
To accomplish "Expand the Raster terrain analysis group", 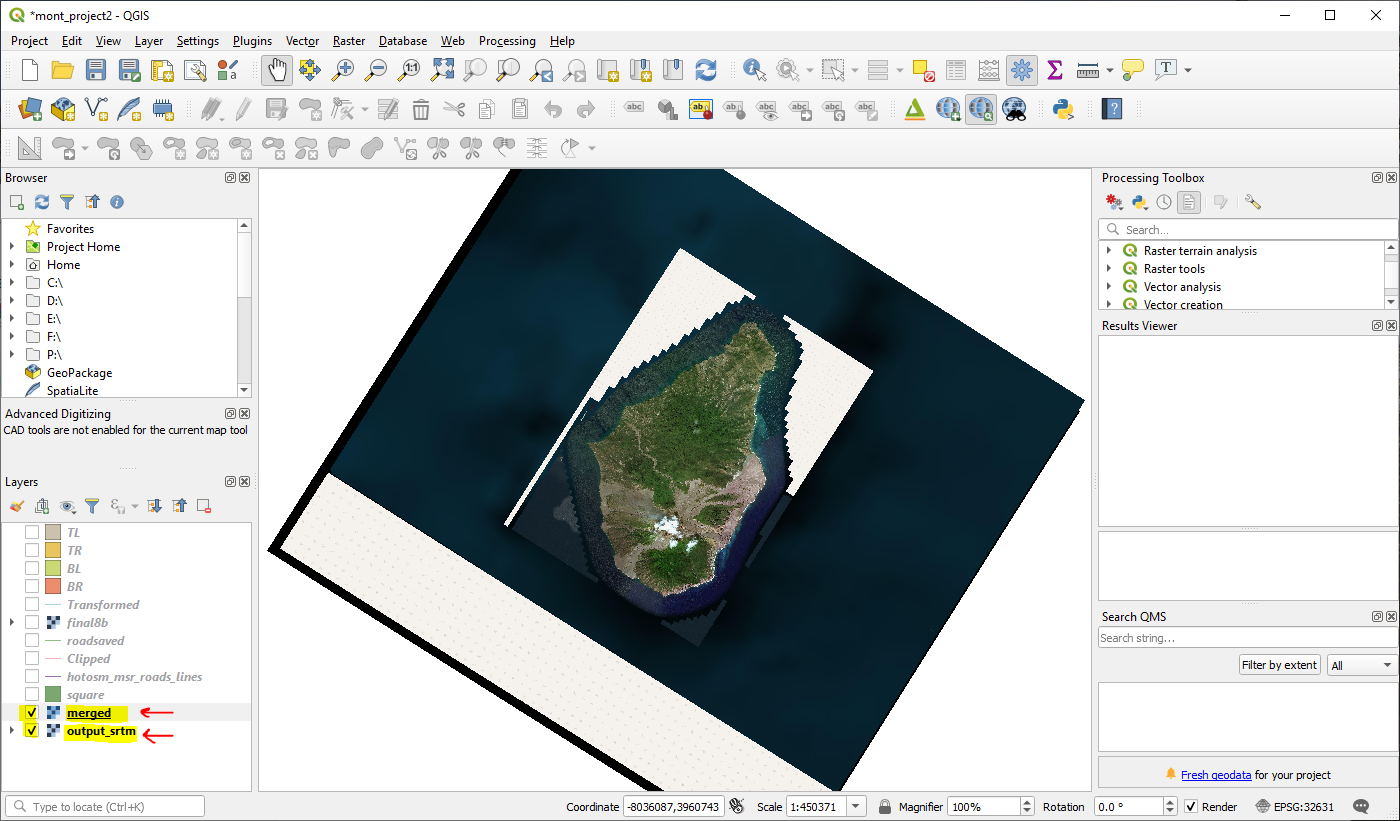I will (1109, 251).
